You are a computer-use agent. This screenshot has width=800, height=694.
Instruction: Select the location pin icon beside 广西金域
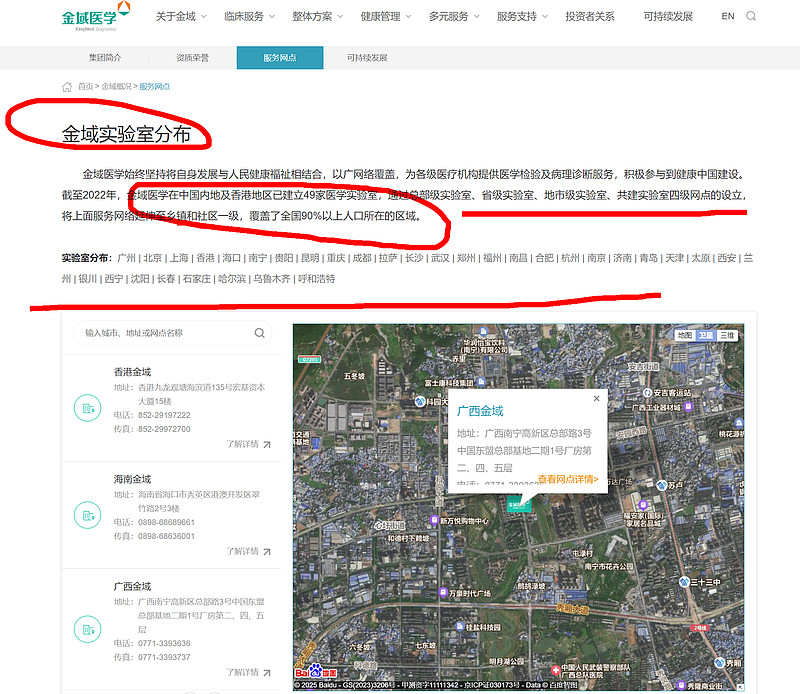88,630
